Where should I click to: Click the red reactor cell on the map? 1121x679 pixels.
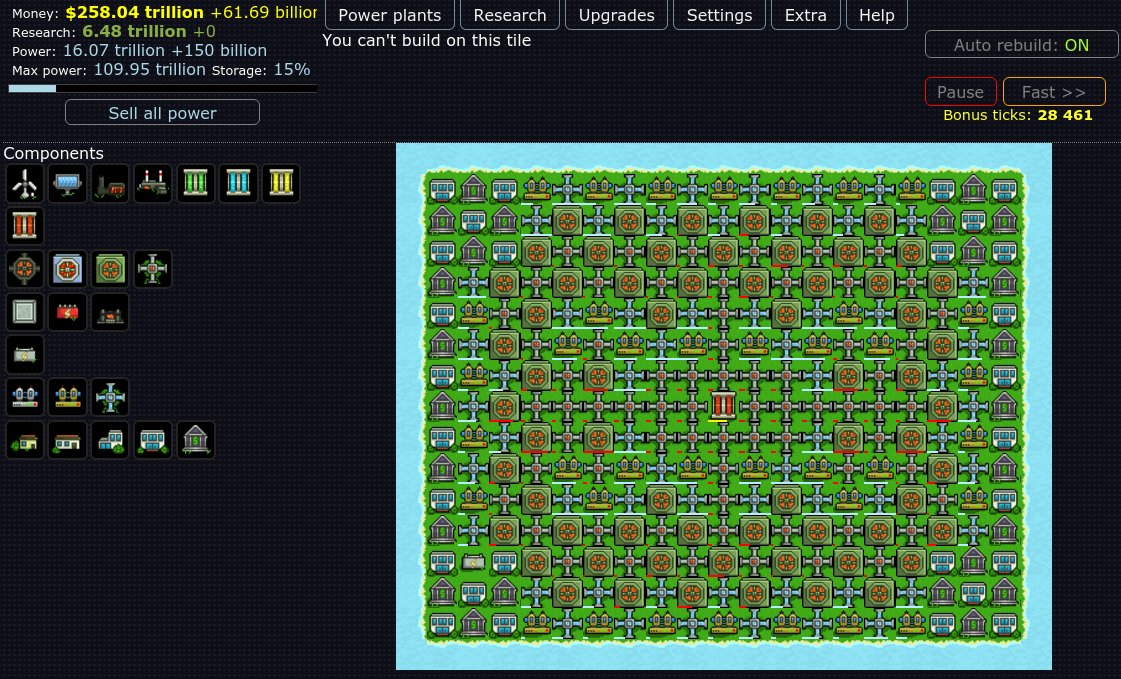[x=723, y=405]
